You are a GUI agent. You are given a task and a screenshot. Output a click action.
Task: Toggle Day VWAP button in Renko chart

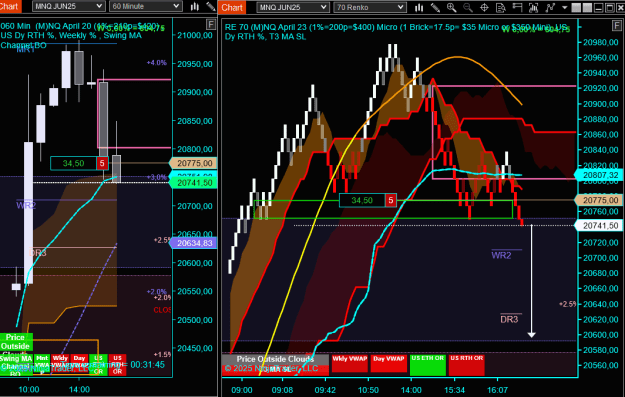[x=388, y=364]
